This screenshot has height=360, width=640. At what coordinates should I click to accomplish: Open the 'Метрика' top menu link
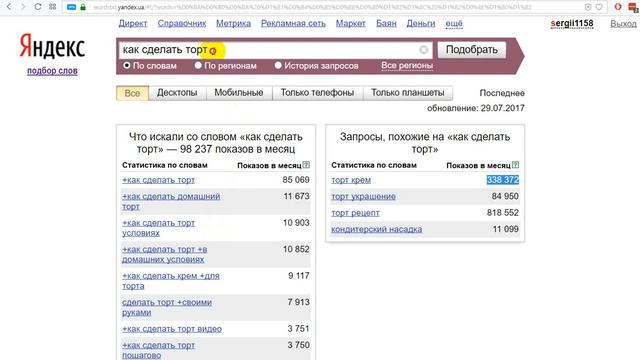[x=233, y=24]
